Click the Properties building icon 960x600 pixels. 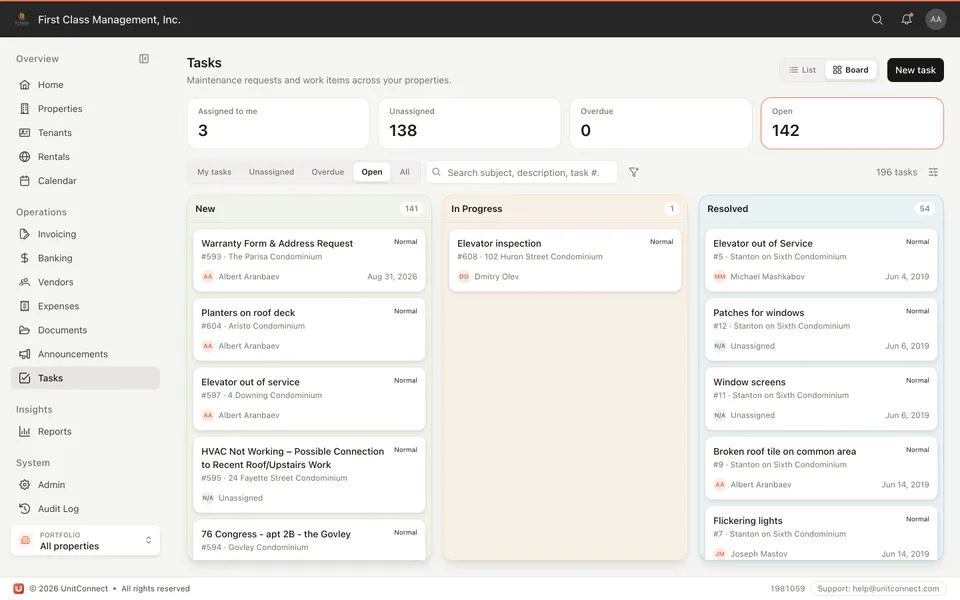tap(24, 108)
